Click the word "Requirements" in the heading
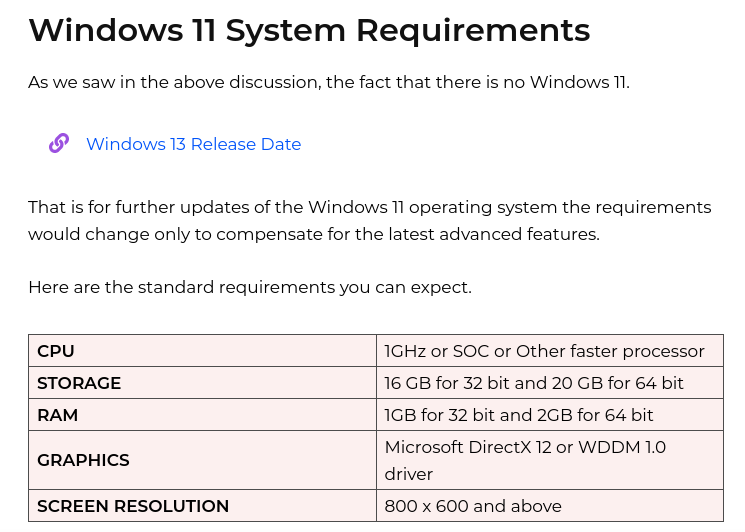The image size is (745, 532). pos(472,30)
